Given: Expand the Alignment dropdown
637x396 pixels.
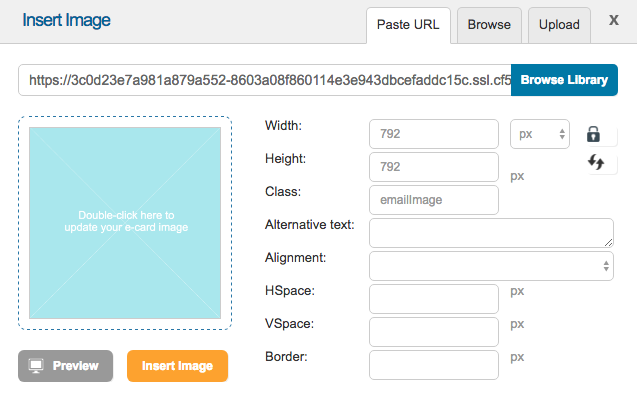Looking at the screenshot, I should 491,266.
